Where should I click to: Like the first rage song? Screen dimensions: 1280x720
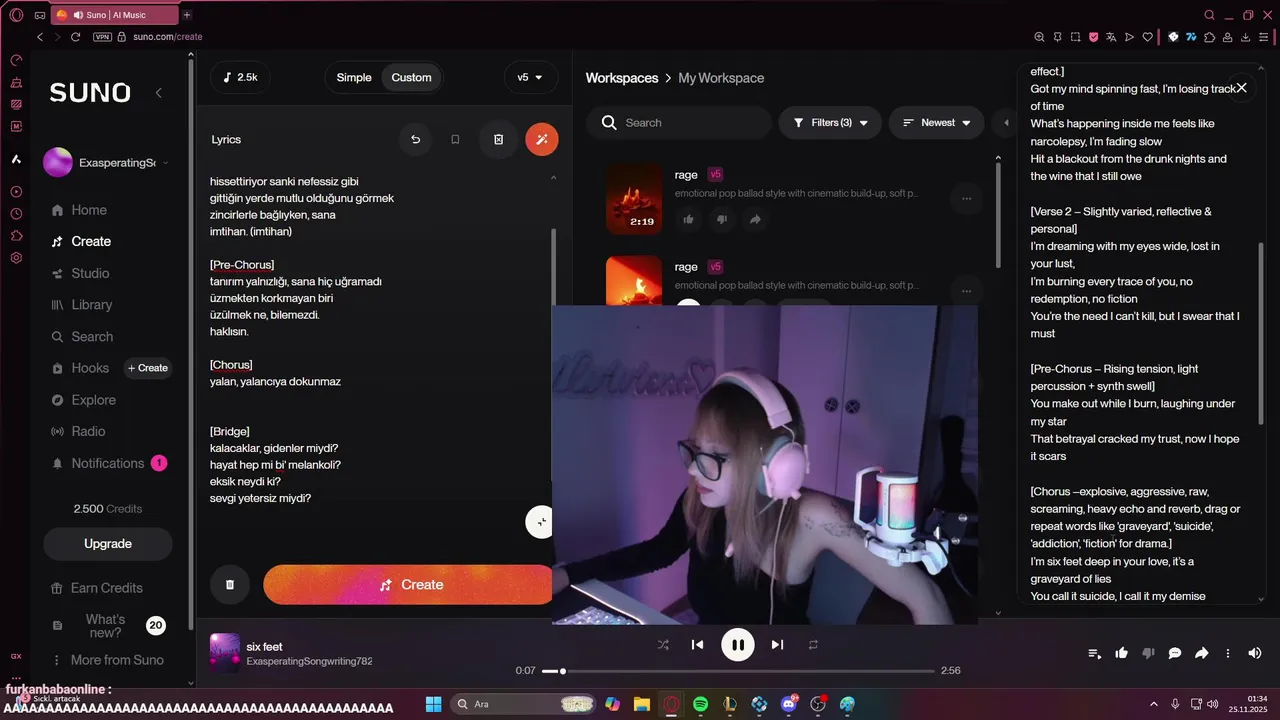(689, 219)
